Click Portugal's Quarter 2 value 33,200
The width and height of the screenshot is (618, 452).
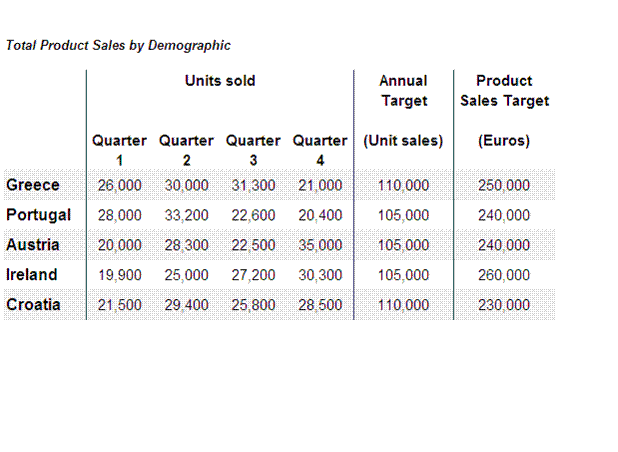point(186,215)
